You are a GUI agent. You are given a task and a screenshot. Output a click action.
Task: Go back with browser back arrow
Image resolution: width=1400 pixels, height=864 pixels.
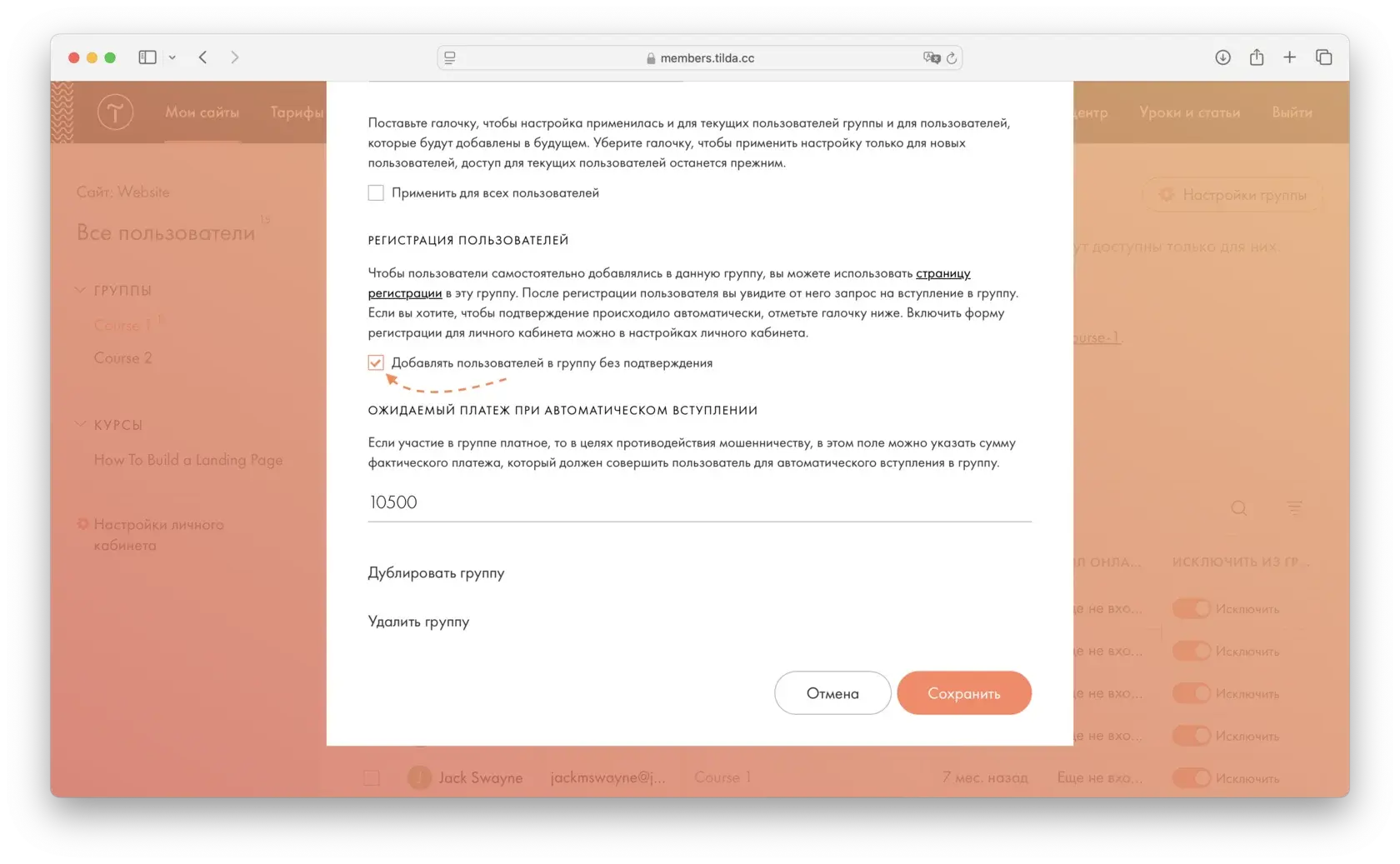[203, 57]
